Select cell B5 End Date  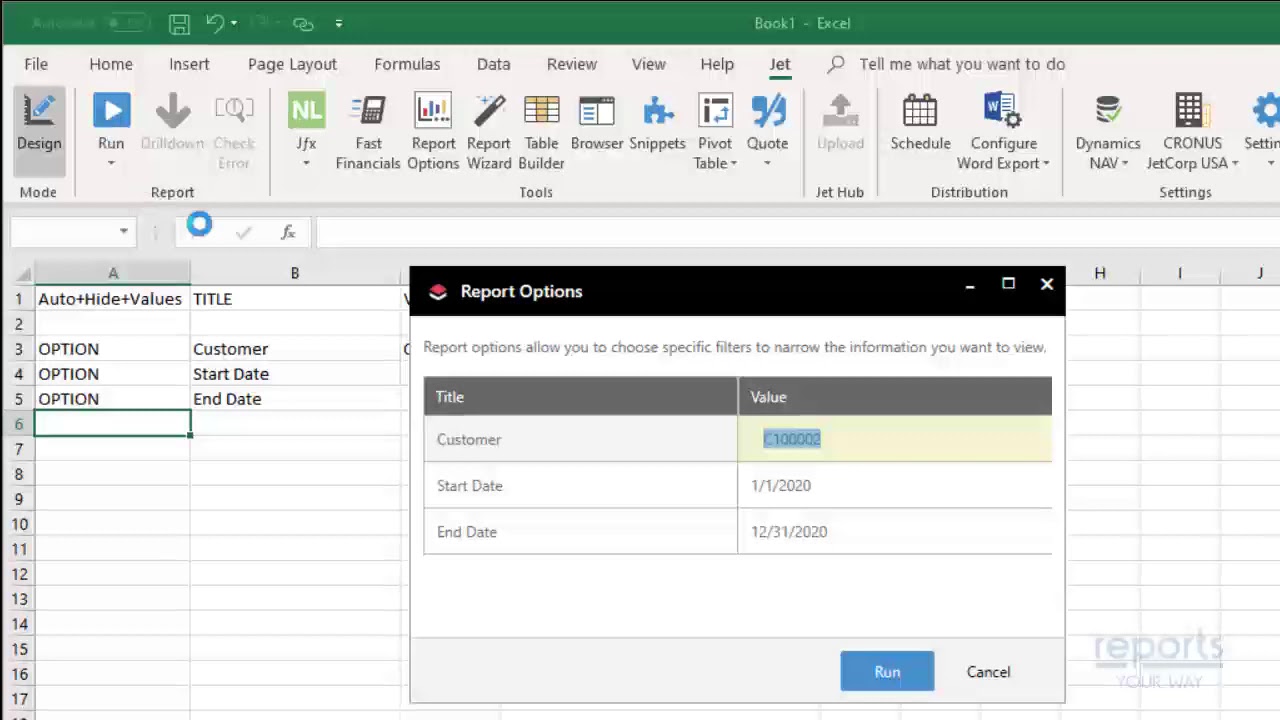click(x=295, y=399)
